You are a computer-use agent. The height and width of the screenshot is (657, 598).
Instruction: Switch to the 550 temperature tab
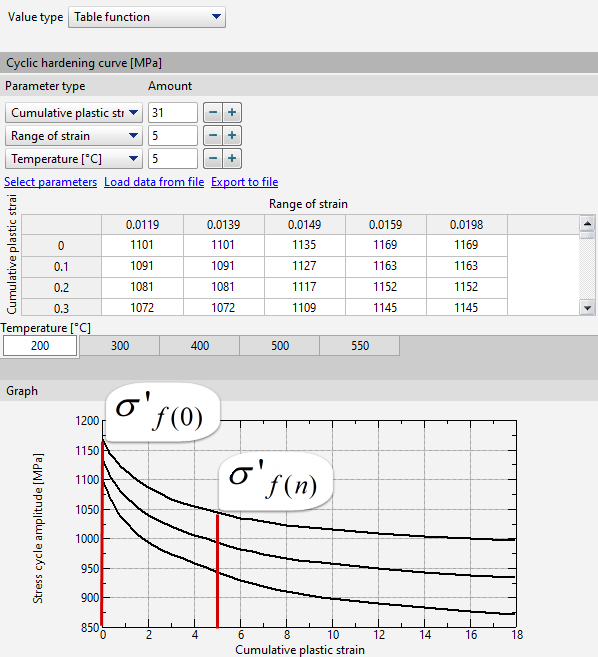click(x=360, y=346)
